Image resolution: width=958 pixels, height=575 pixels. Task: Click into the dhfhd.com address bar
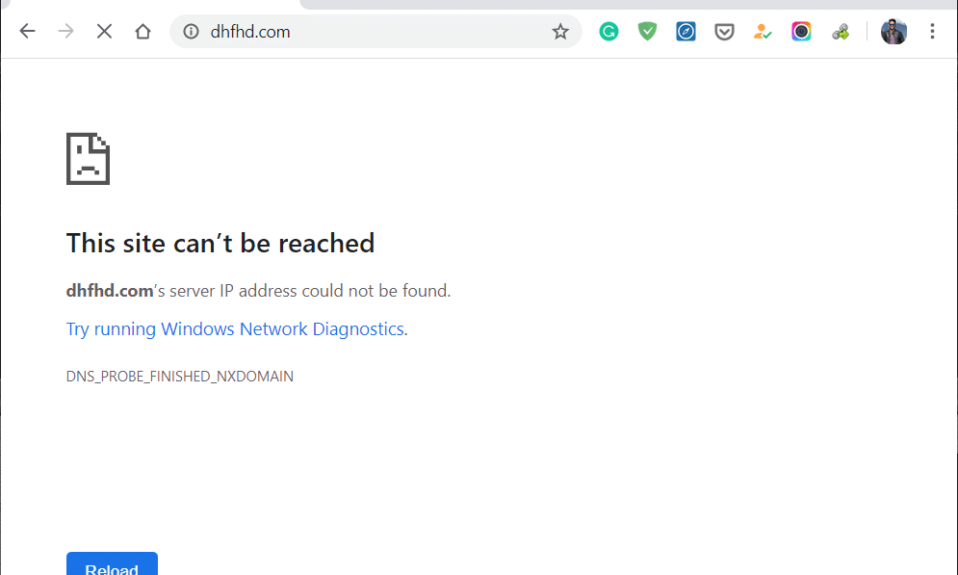coord(367,31)
